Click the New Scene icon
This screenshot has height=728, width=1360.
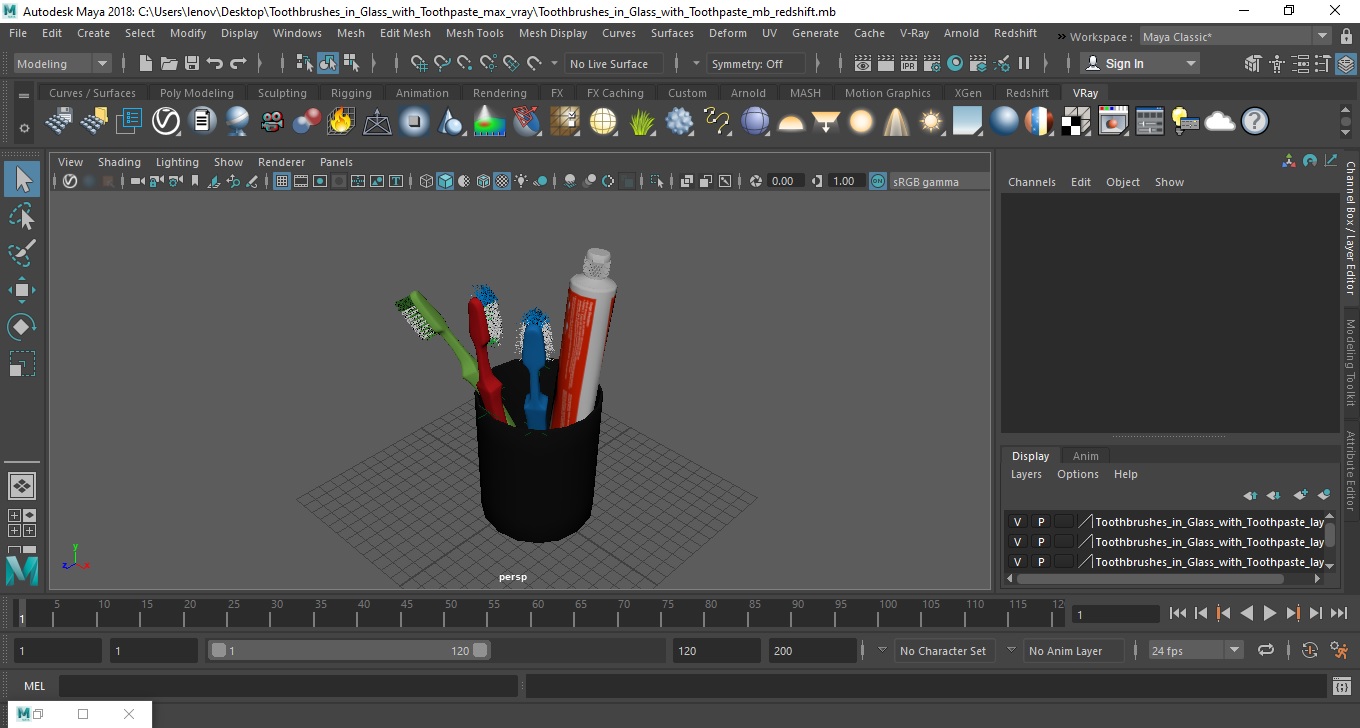(146, 63)
